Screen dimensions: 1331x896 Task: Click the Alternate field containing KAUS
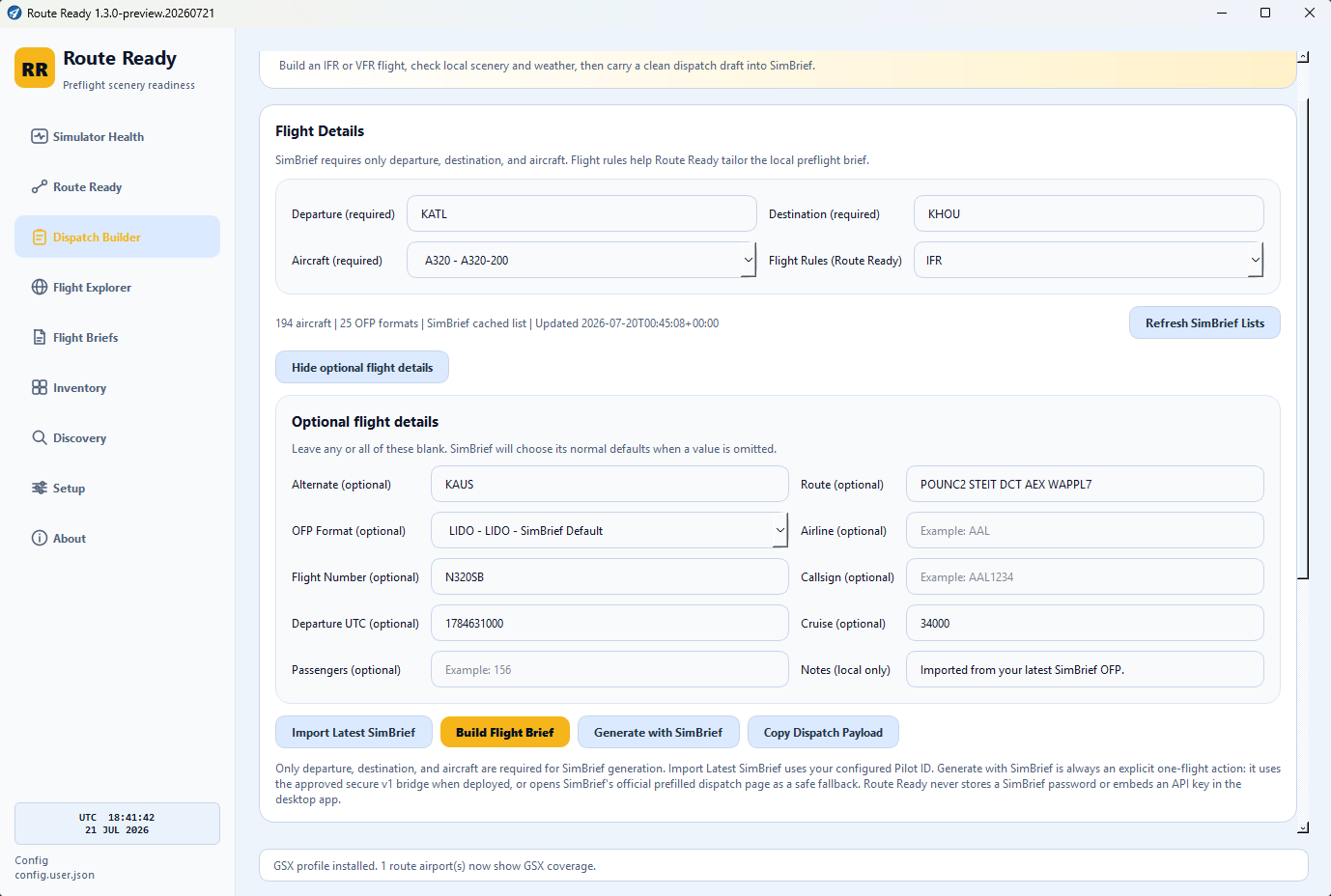point(609,484)
